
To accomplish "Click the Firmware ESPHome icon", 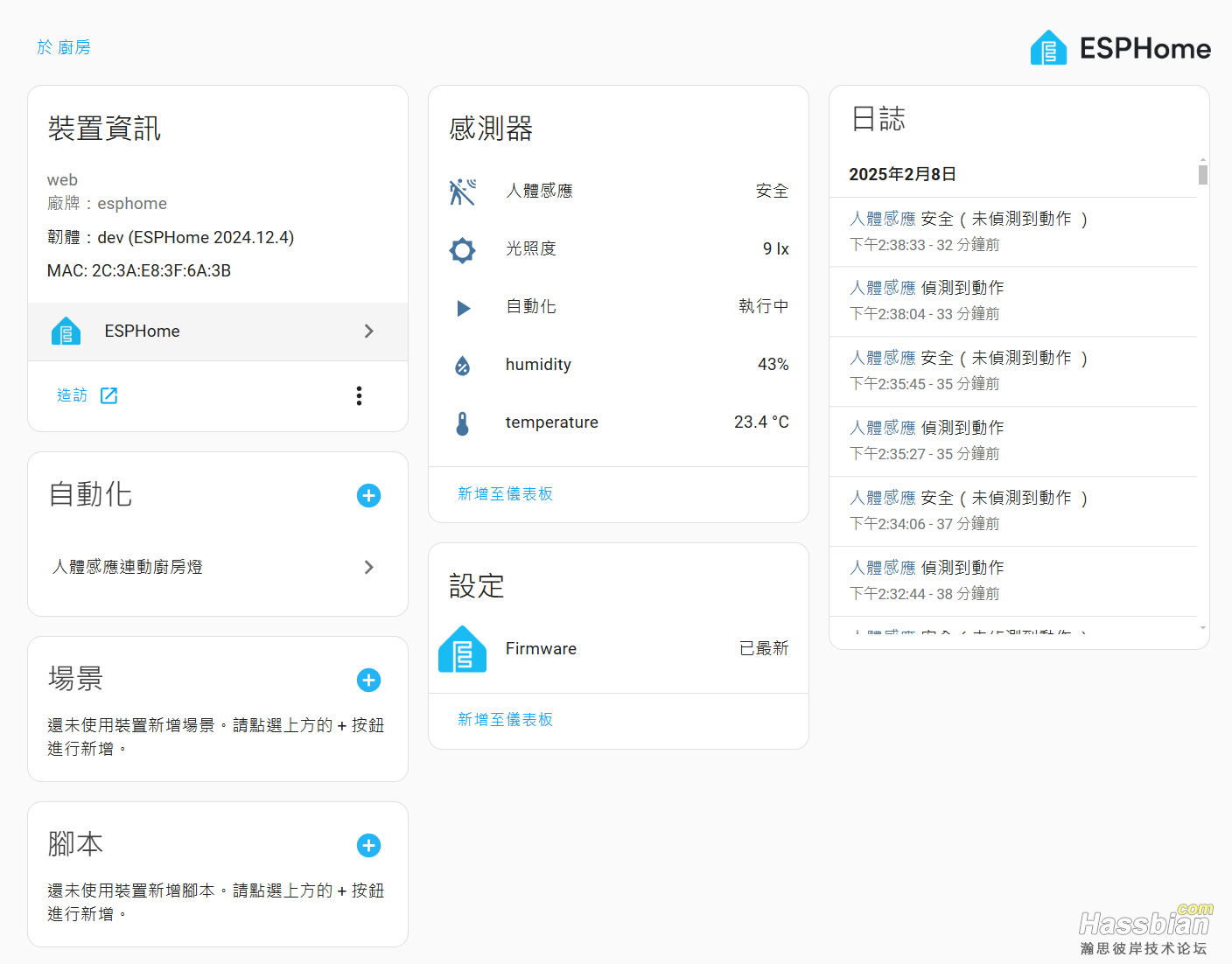I will coord(462,649).
